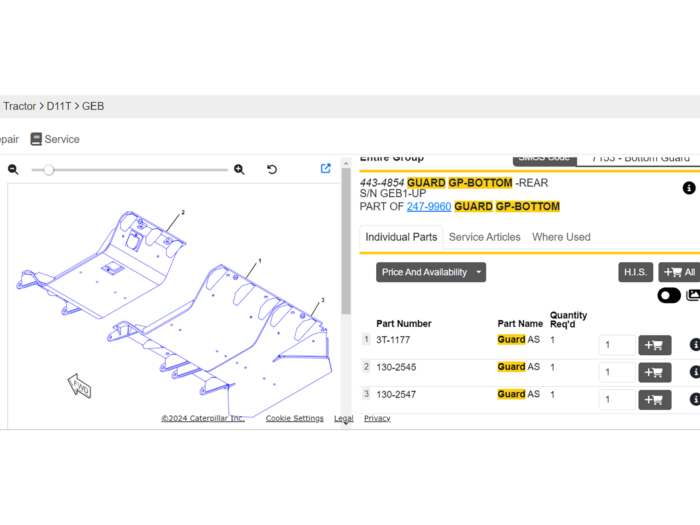
Task: Show info for part 130-2547
Action: coord(695,399)
